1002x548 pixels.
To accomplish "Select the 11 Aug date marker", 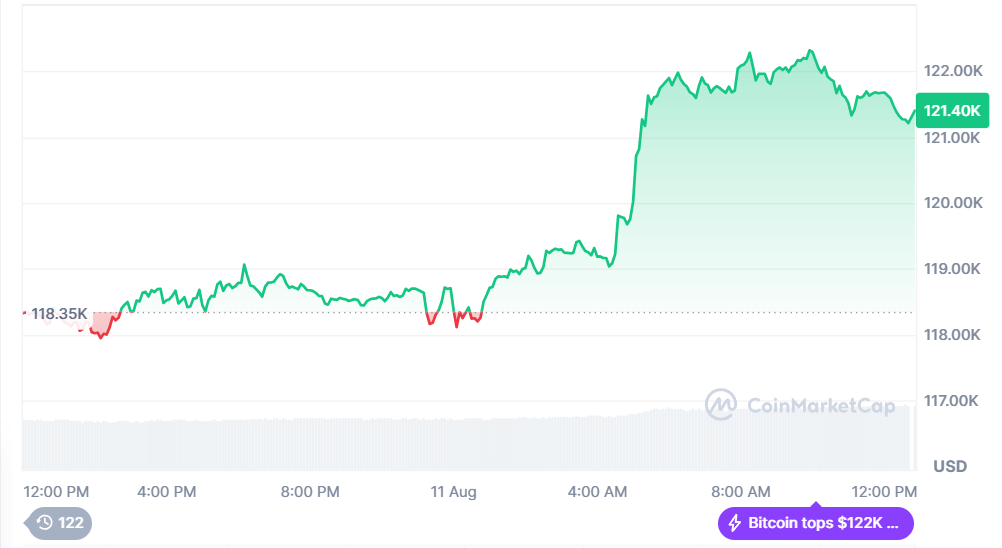I will 453,492.
